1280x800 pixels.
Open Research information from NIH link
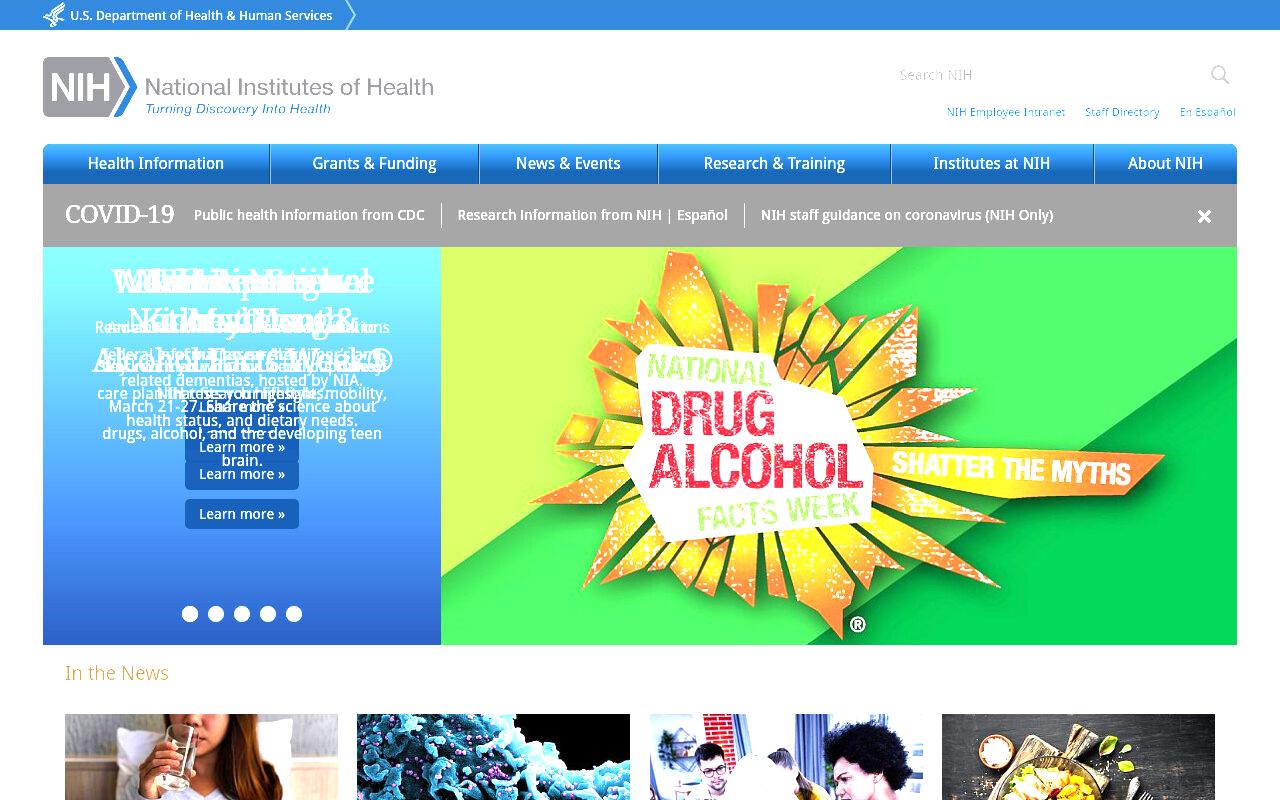tap(560, 215)
